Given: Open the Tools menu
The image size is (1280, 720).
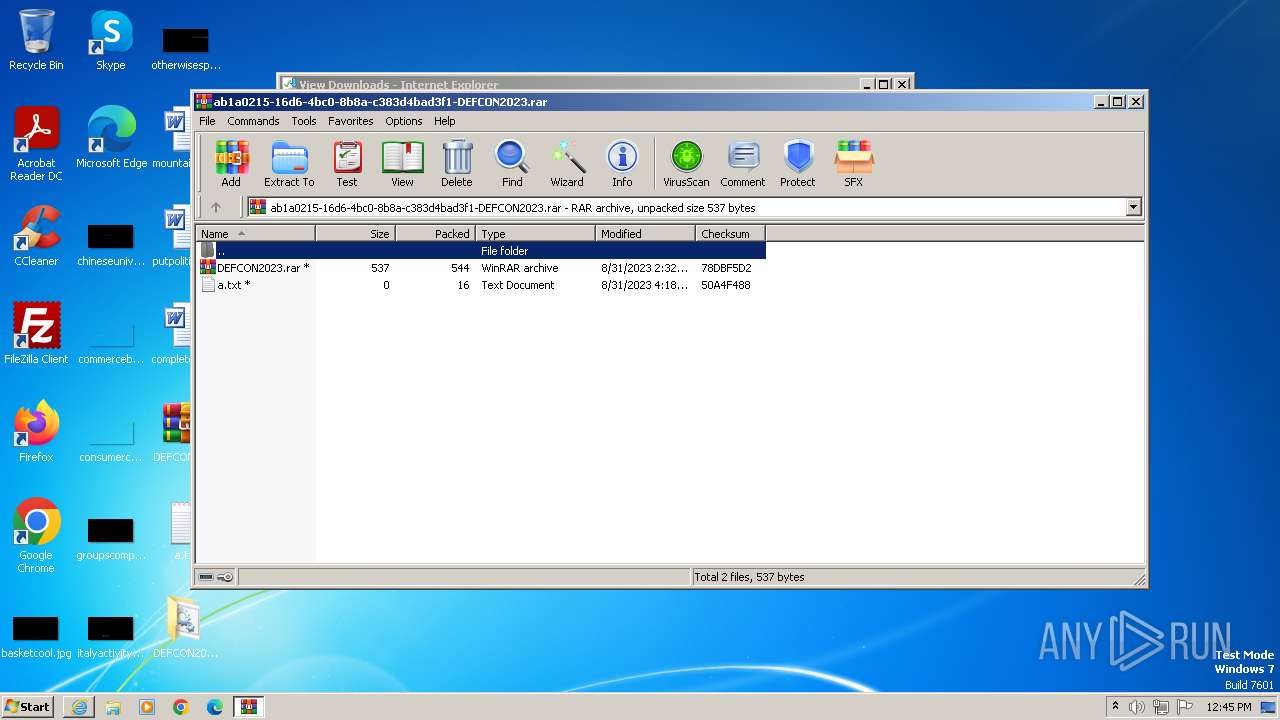Looking at the screenshot, I should pyautogui.click(x=304, y=121).
